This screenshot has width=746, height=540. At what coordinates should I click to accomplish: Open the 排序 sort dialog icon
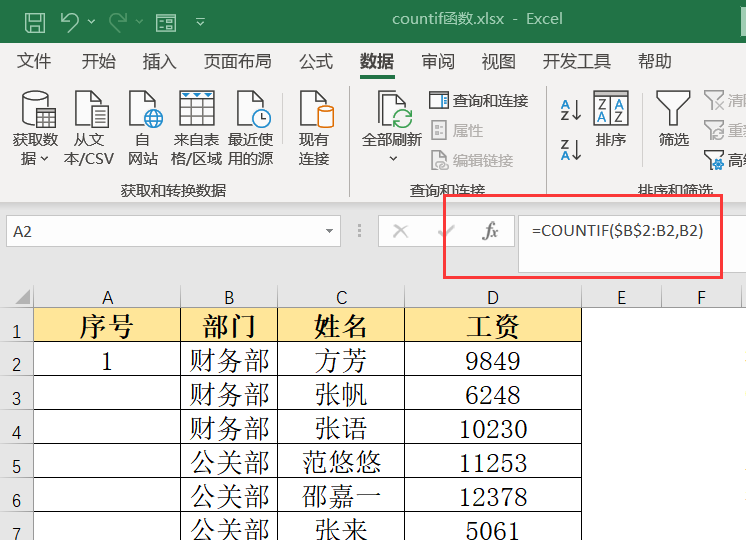coord(611,108)
